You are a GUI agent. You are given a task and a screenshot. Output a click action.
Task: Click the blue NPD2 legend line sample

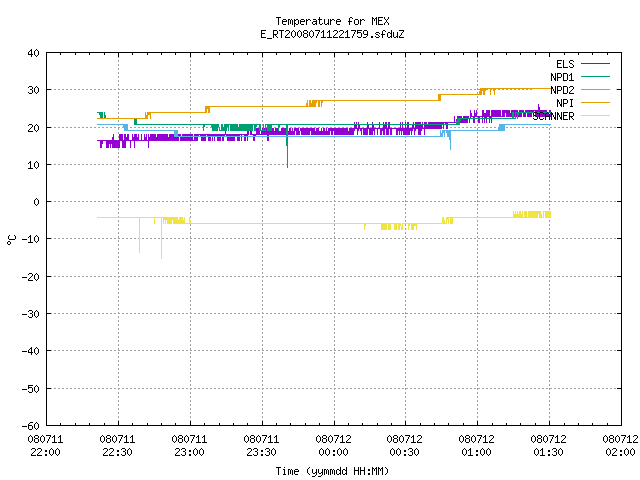point(595,89)
